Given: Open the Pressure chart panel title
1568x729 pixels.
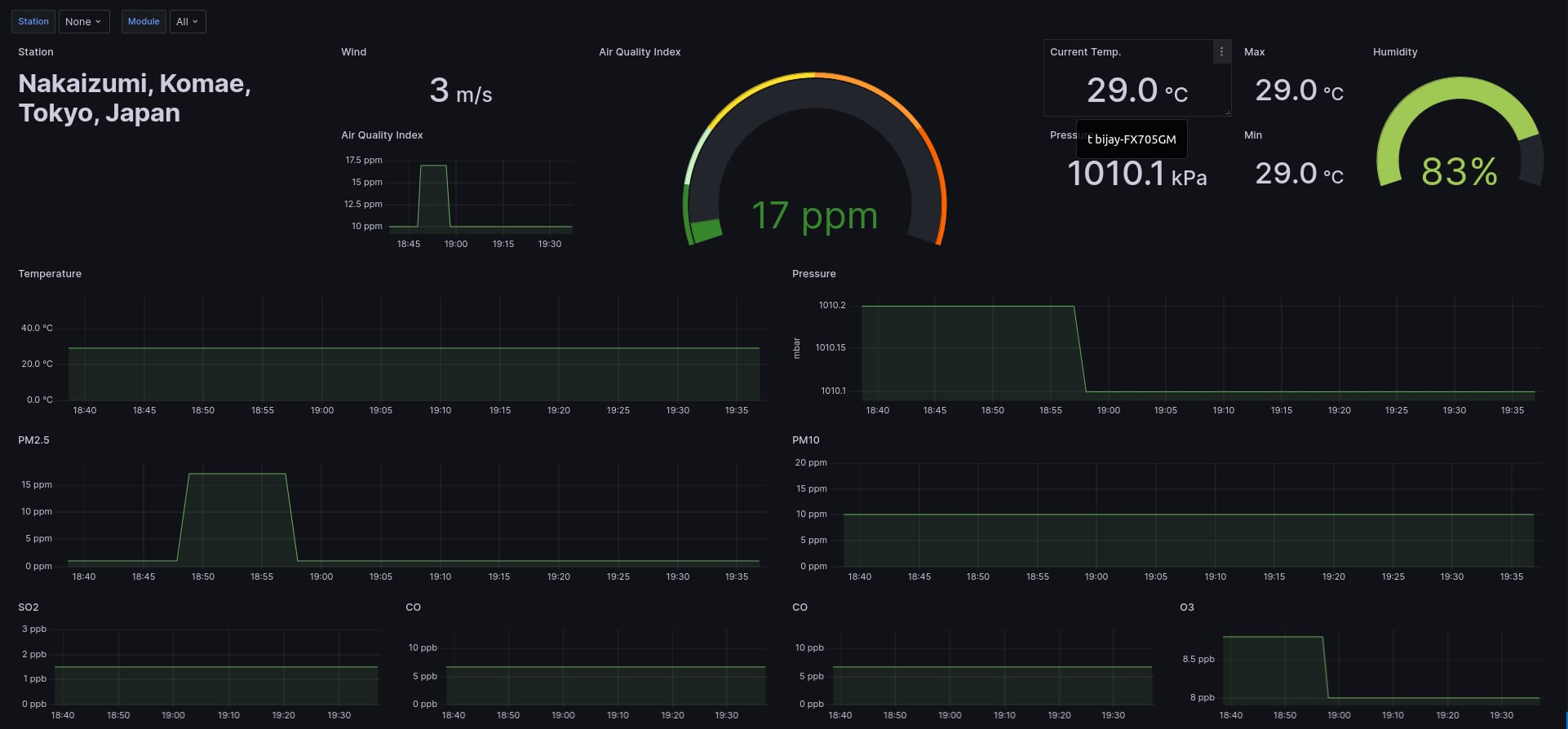Looking at the screenshot, I should (813, 273).
